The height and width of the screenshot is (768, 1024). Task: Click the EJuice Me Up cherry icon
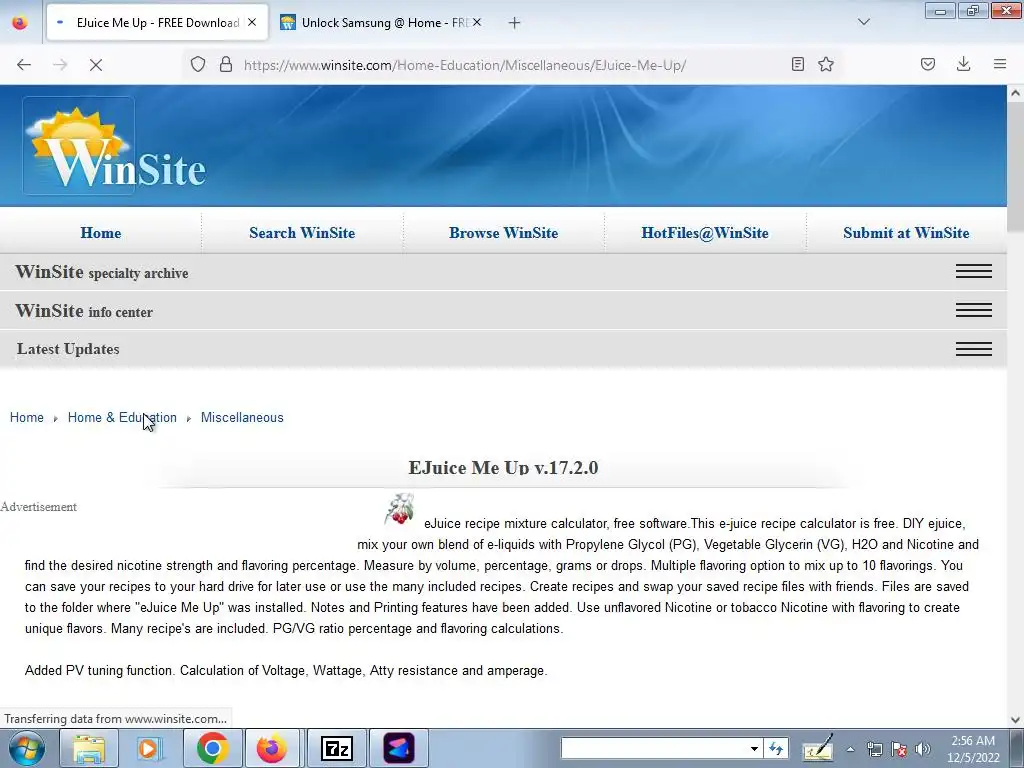coord(400,509)
